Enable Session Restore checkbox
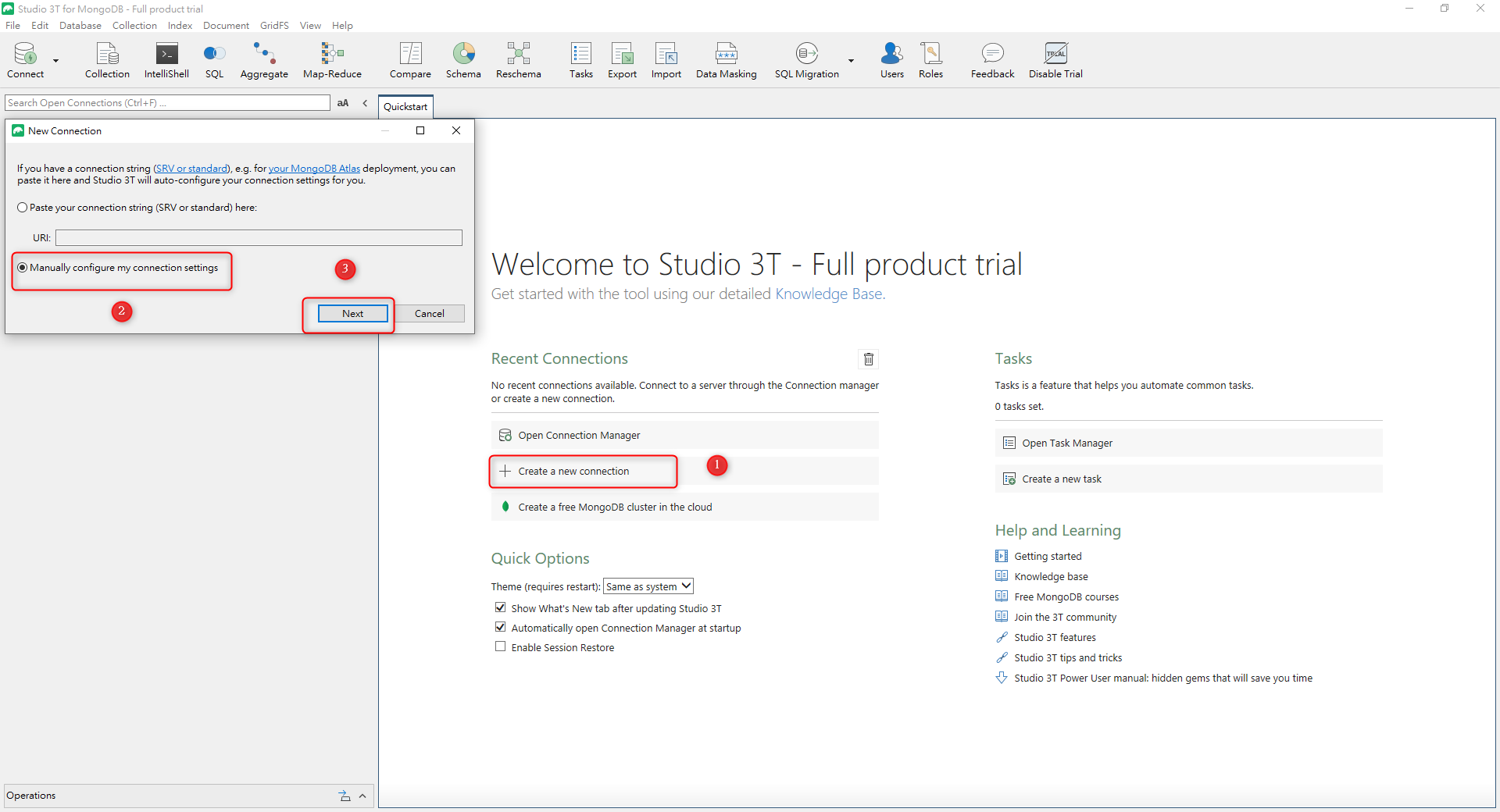The width and height of the screenshot is (1500, 812). click(x=500, y=646)
